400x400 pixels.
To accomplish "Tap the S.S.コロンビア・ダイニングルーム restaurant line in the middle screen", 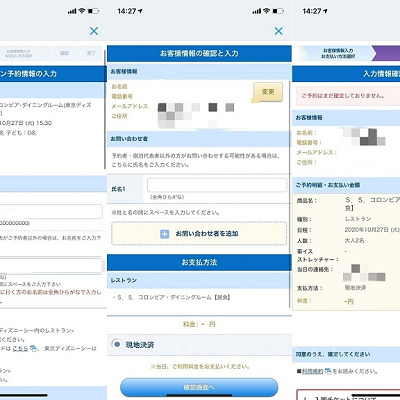I will point(172,297).
